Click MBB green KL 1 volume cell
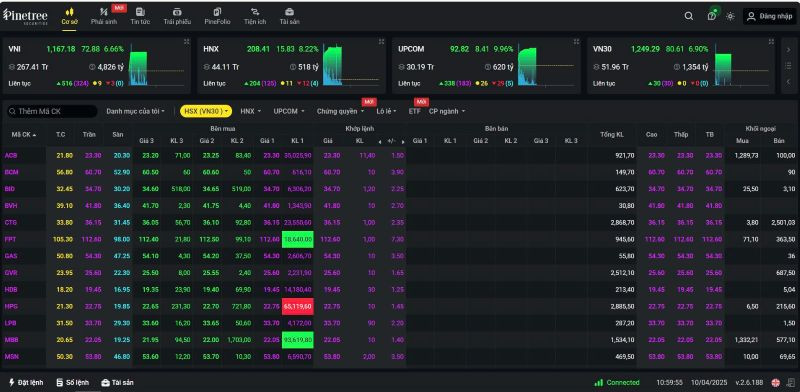 (297, 340)
